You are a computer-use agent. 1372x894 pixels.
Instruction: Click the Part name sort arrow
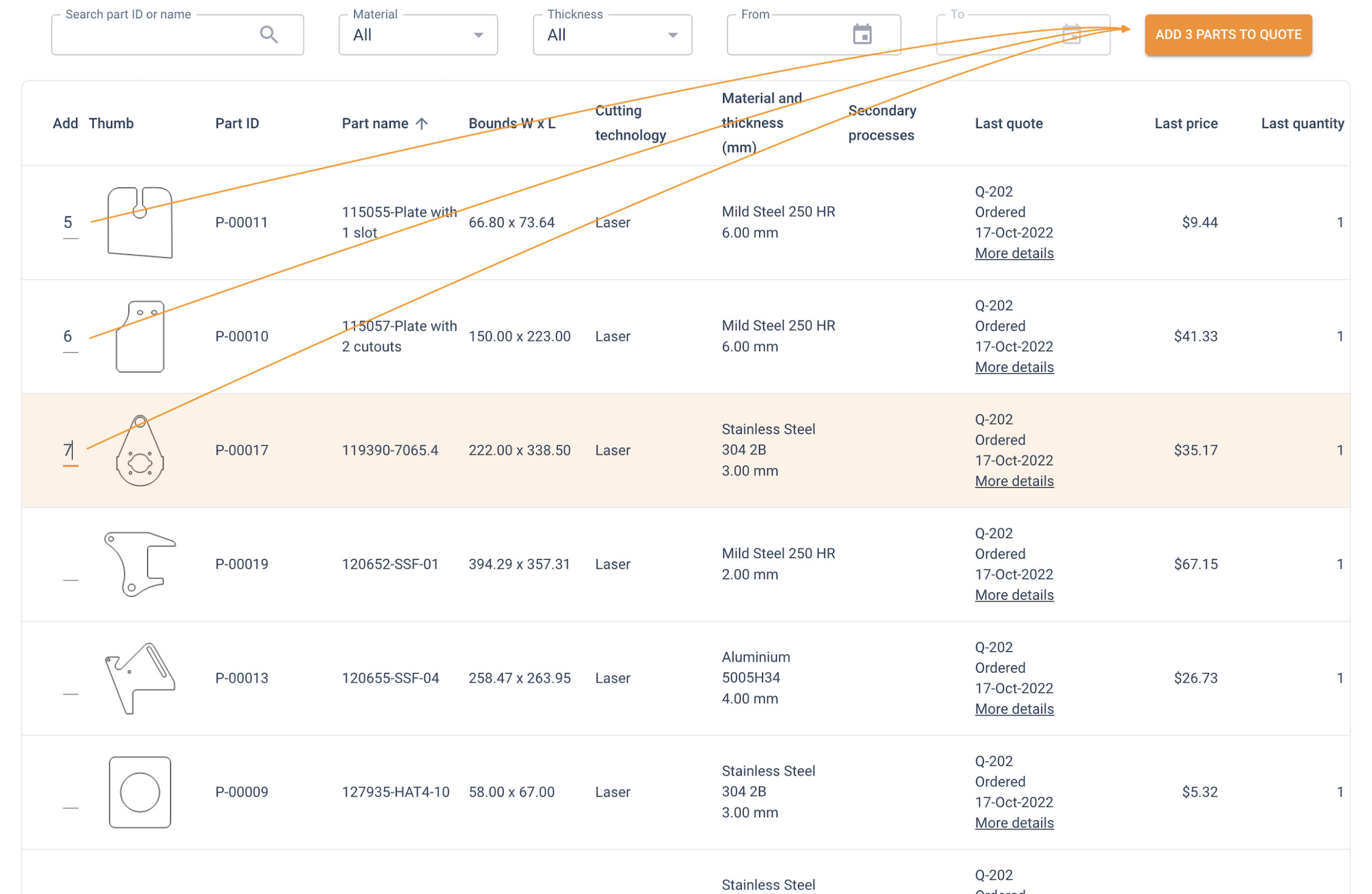pos(422,123)
